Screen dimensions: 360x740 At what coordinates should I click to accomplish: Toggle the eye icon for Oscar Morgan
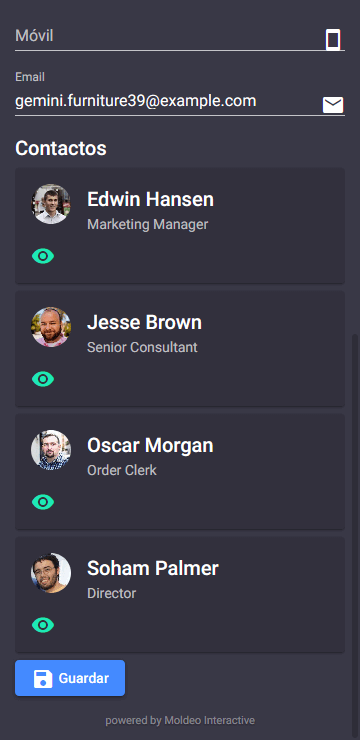point(43,502)
